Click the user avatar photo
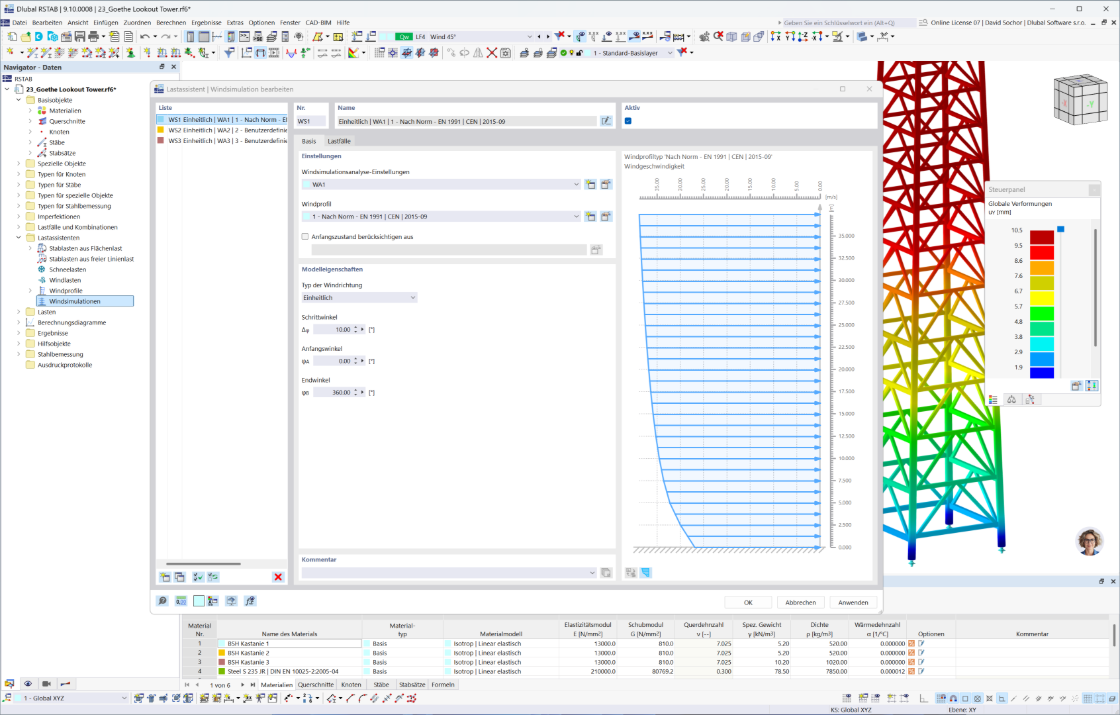Screen dimensions: 1120x715 point(1089,541)
